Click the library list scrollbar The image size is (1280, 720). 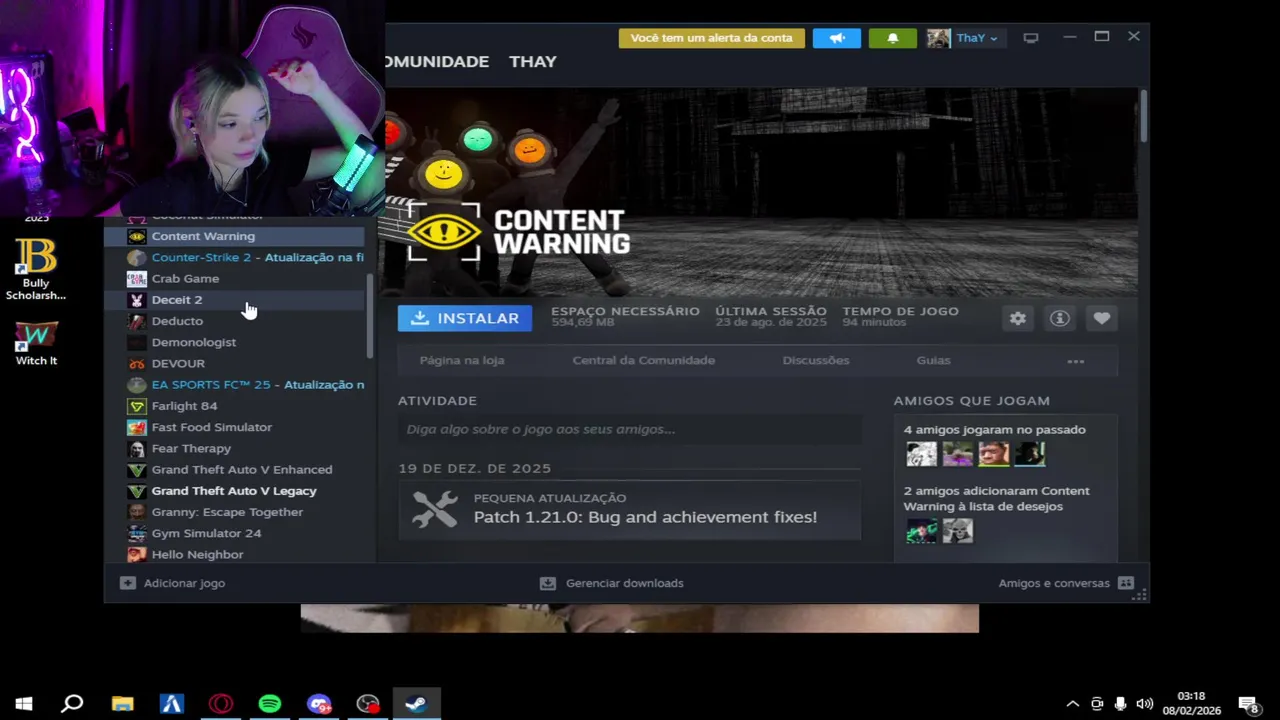click(370, 316)
